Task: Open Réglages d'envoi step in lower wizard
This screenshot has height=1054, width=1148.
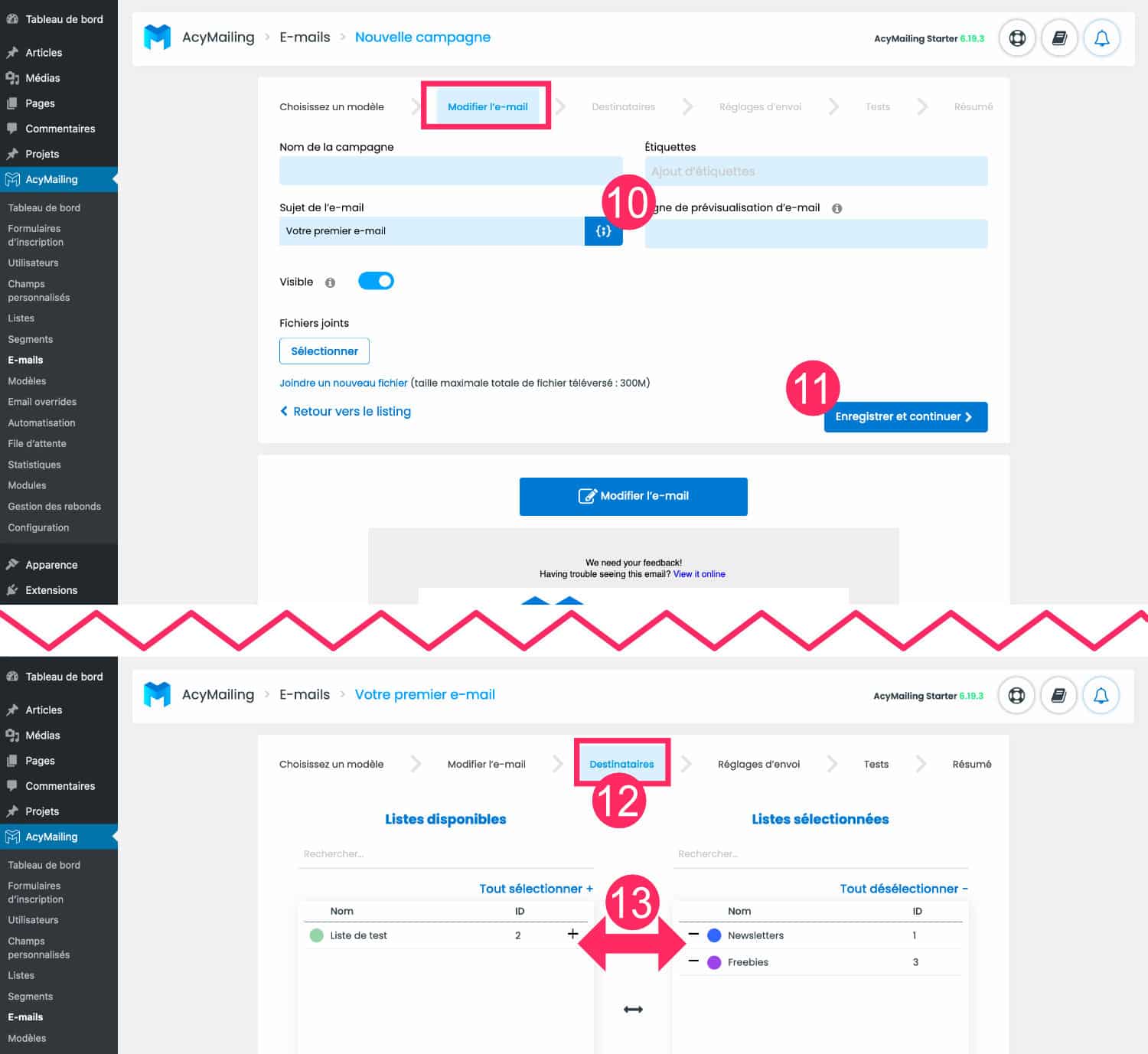Action: (758, 764)
